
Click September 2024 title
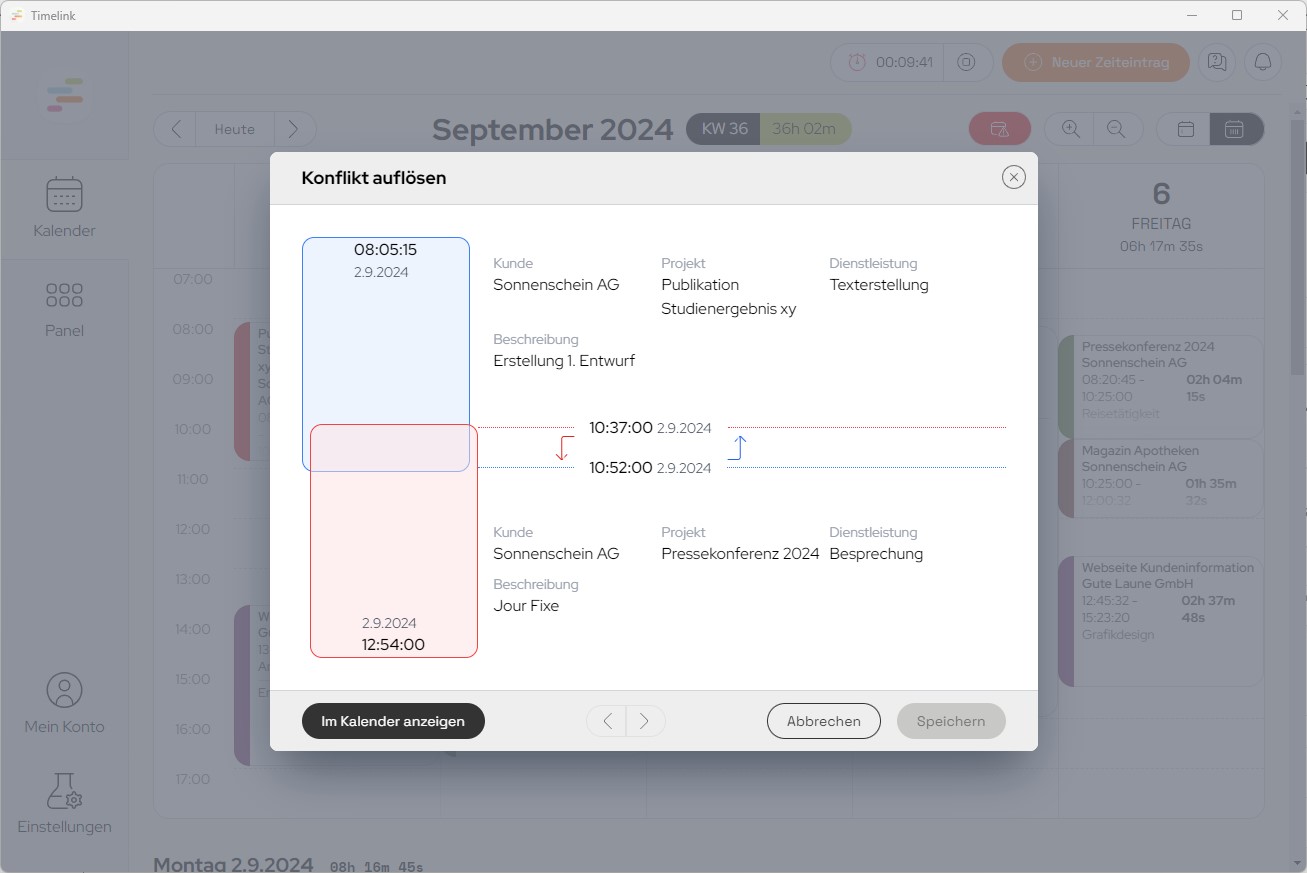click(553, 130)
